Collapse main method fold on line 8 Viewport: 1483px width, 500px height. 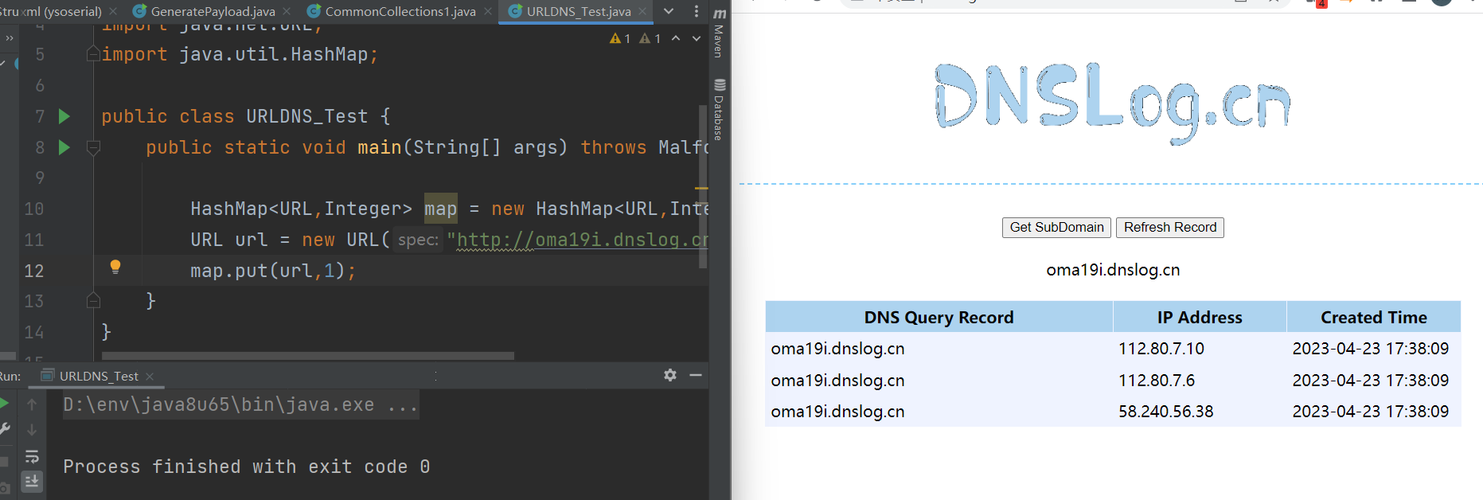(92, 147)
